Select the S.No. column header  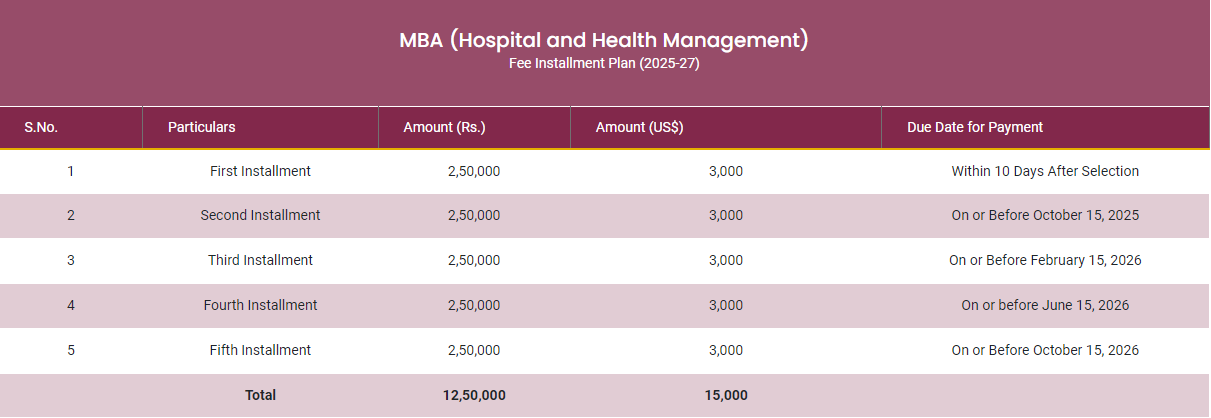point(41,127)
